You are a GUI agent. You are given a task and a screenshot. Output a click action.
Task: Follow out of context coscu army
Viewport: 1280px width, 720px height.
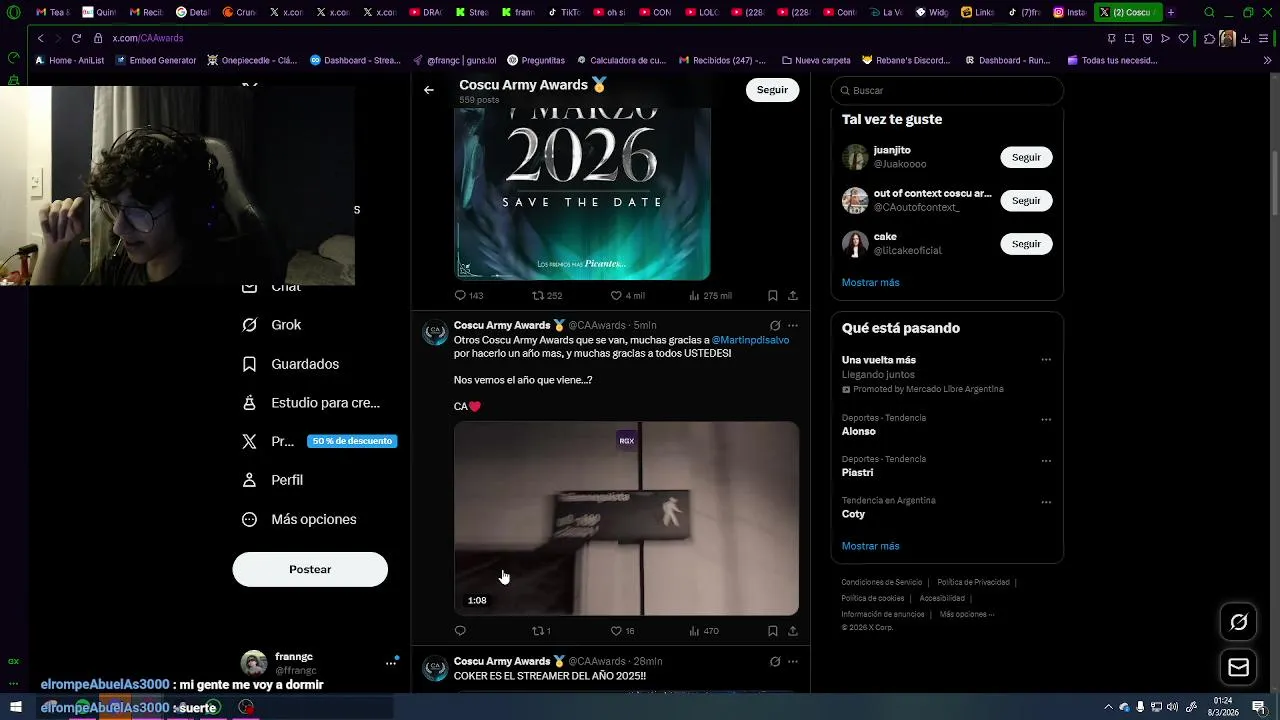coord(1026,200)
